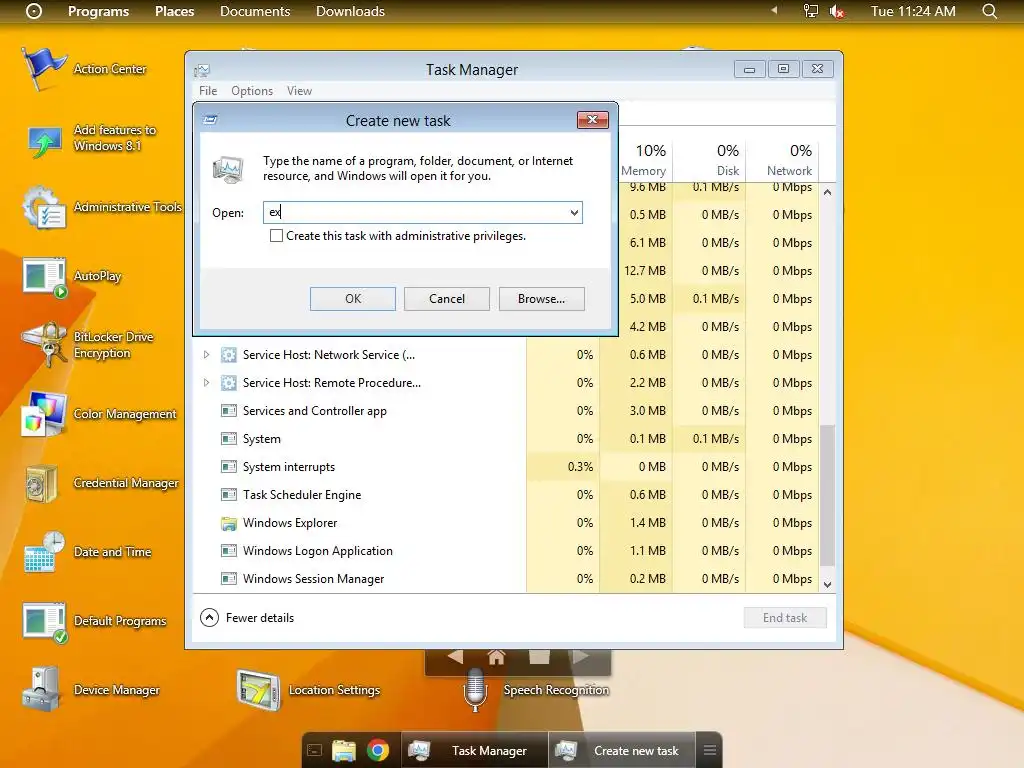Select the System process row

click(506, 439)
